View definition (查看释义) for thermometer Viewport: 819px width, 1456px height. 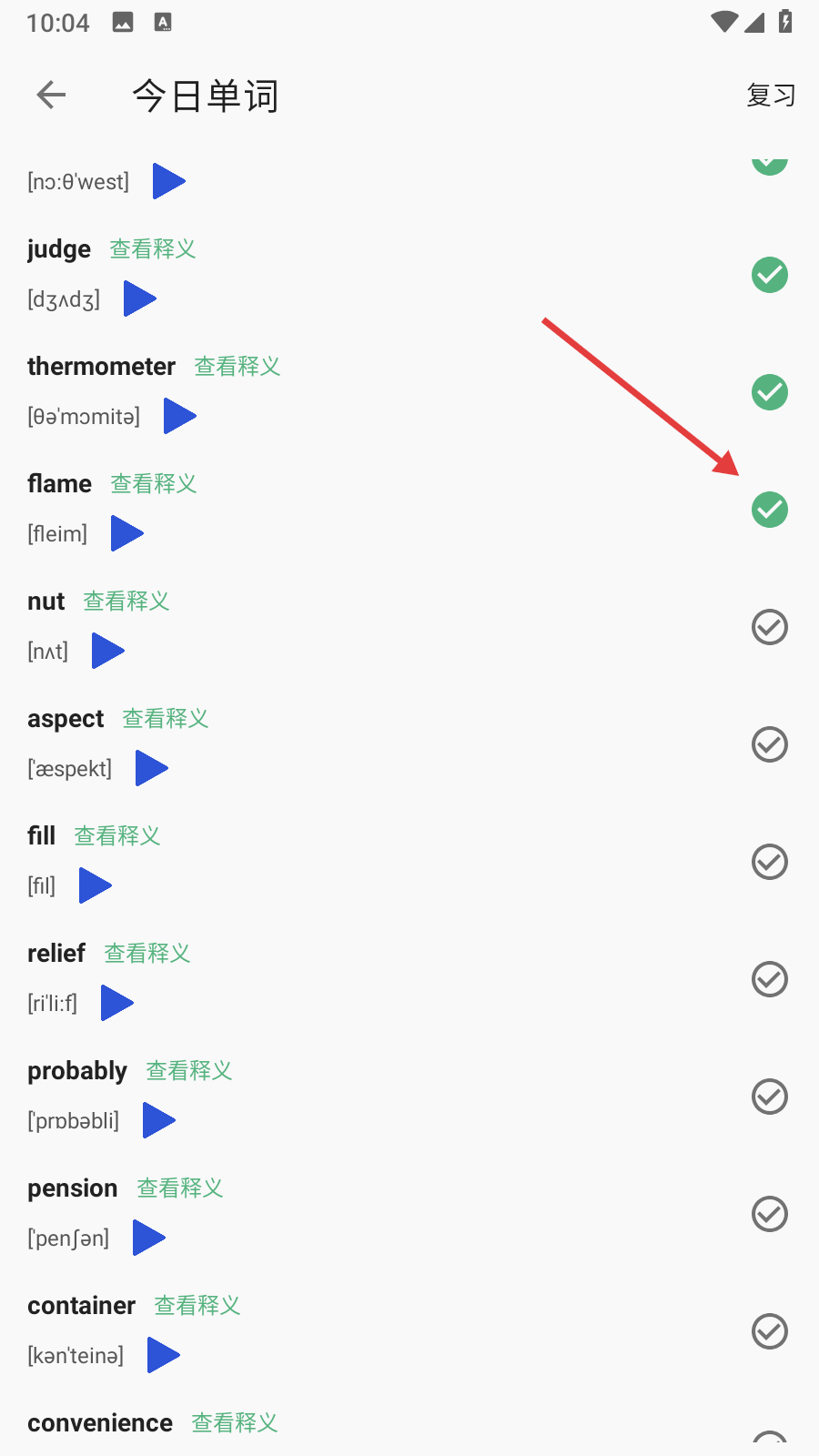(x=238, y=366)
